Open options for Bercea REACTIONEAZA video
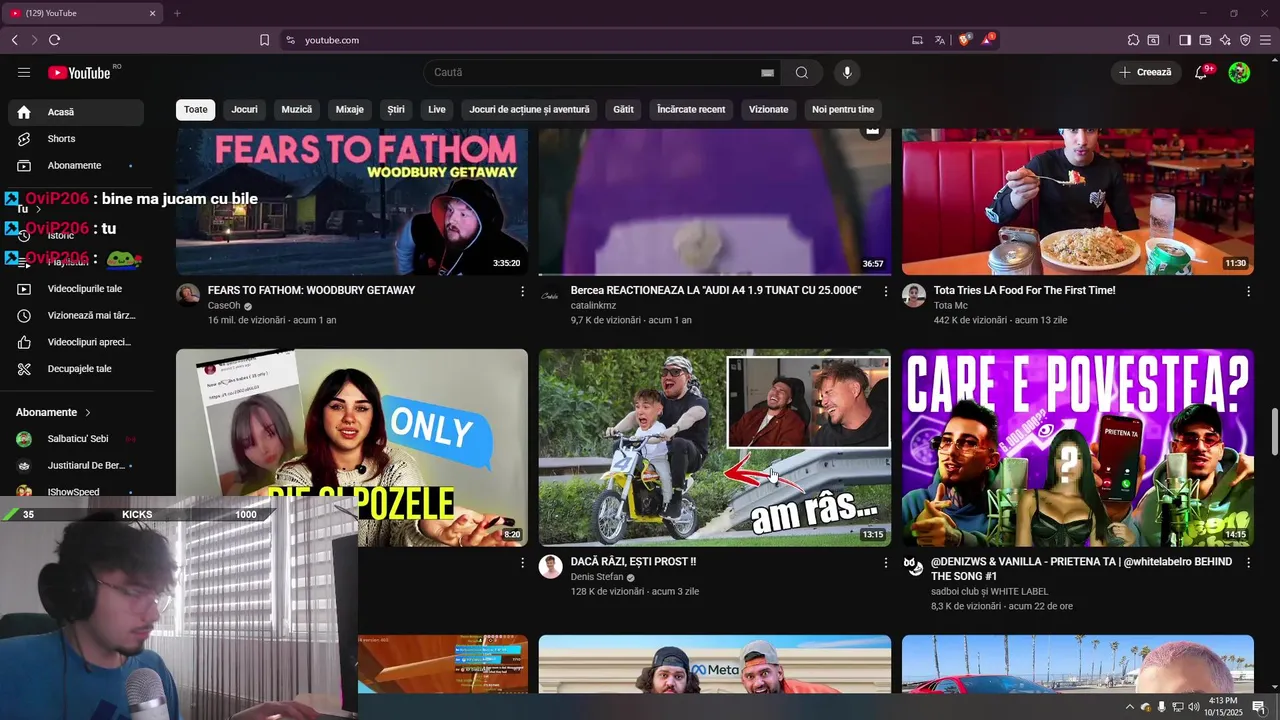 point(885,291)
